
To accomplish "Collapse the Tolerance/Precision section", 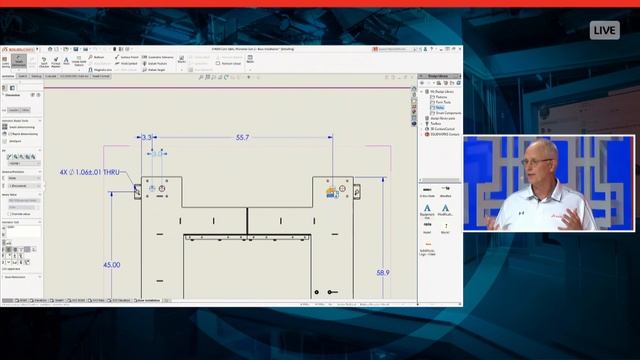I will [x=40, y=172].
